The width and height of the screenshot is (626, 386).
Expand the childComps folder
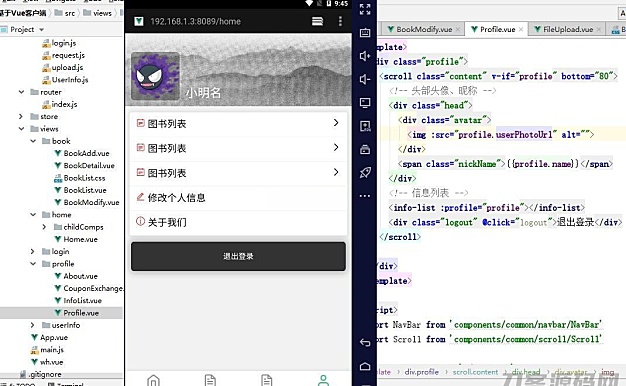click(x=44, y=227)
